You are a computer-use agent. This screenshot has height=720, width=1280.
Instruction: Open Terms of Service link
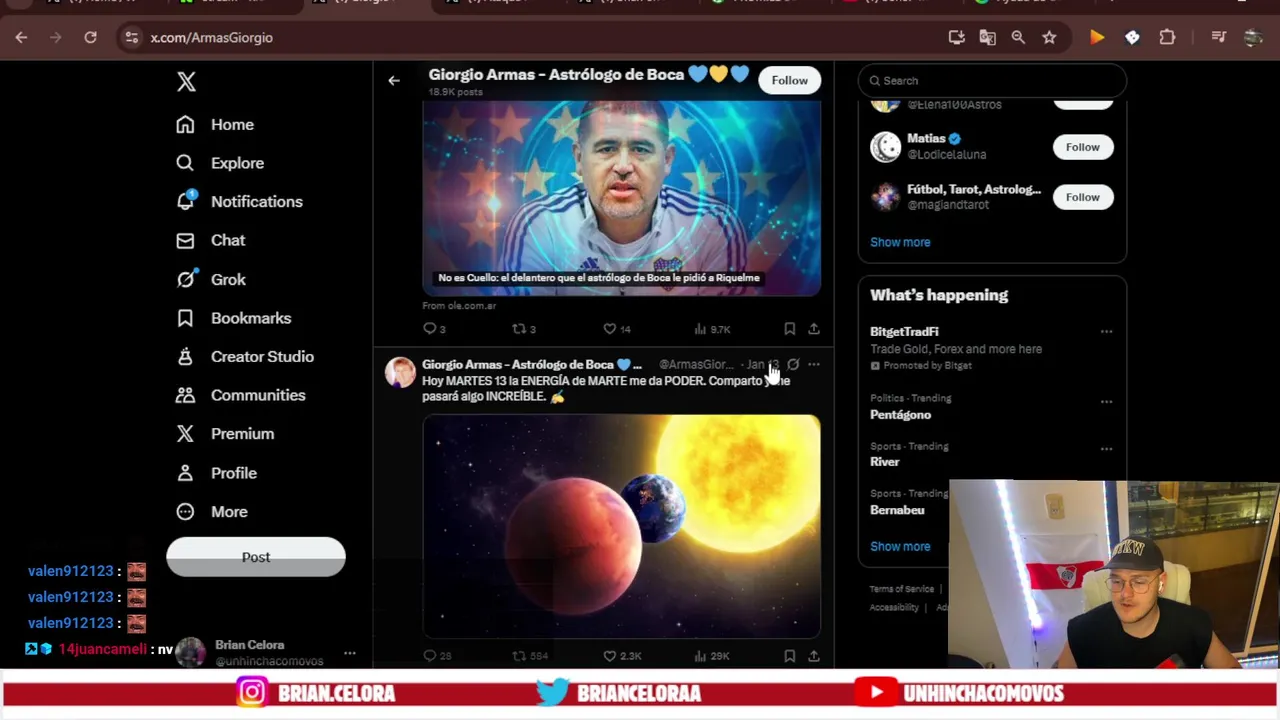[902, 589]
